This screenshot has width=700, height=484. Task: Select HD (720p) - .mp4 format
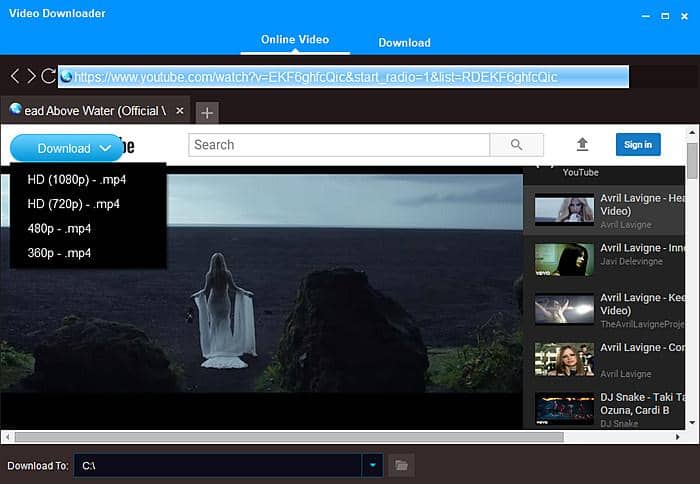point(73,204)
